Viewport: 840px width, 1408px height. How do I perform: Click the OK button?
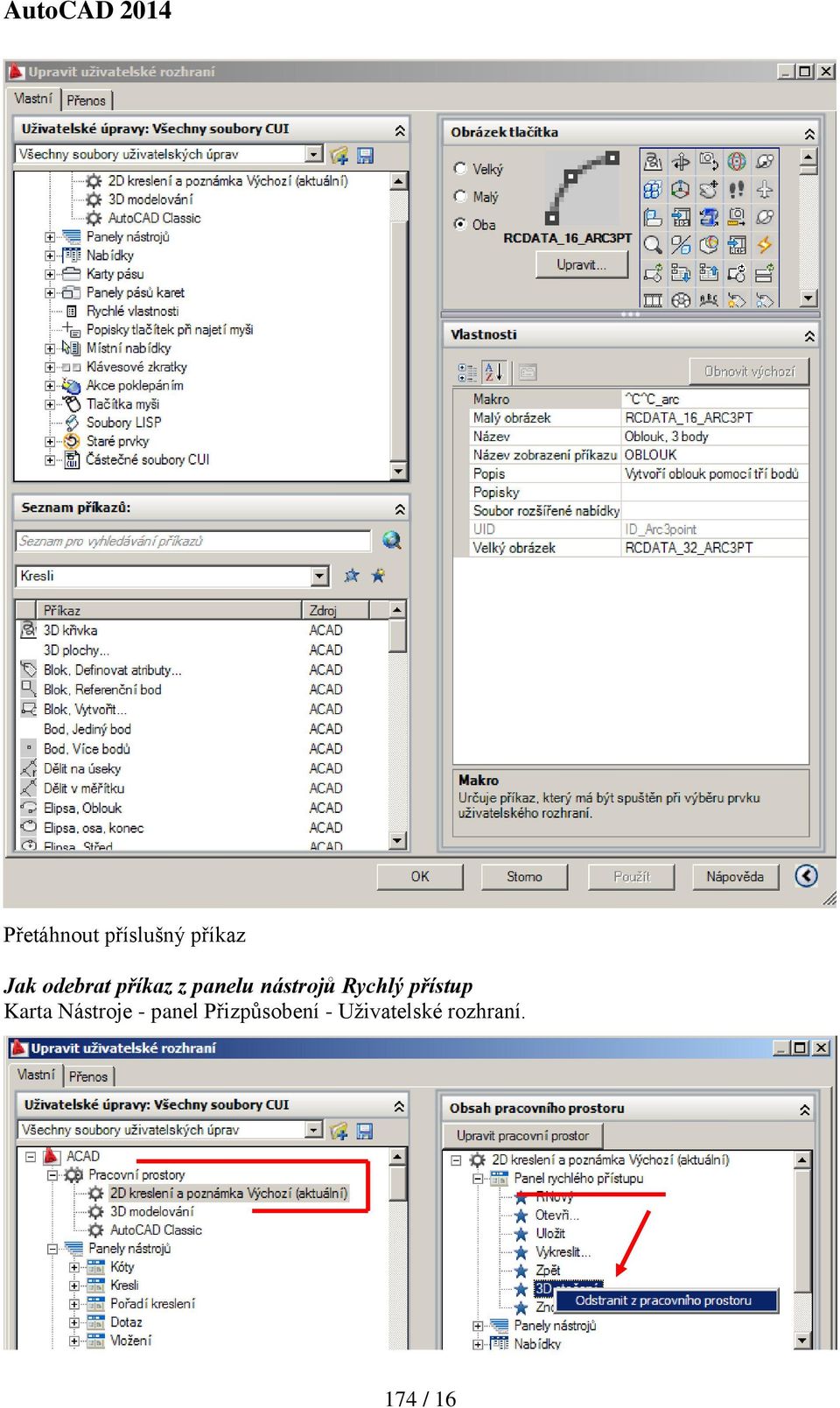pyautogui.click(x=420, y=877)
